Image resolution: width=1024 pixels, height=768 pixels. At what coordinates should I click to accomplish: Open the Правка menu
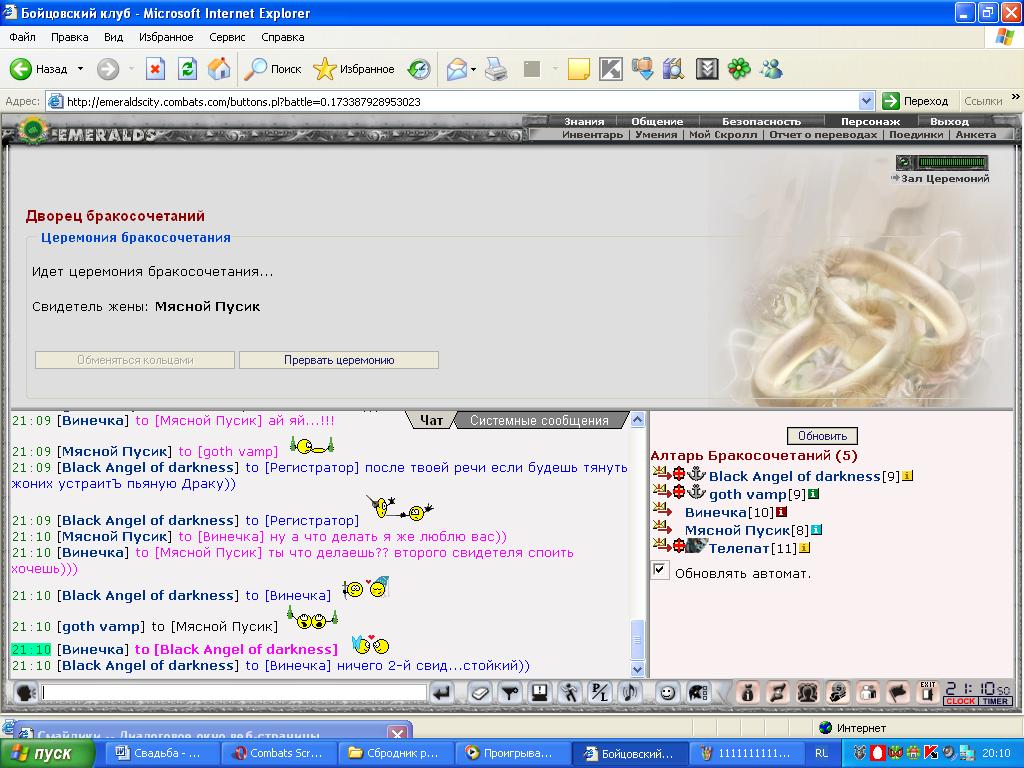(x=69, y=37)
